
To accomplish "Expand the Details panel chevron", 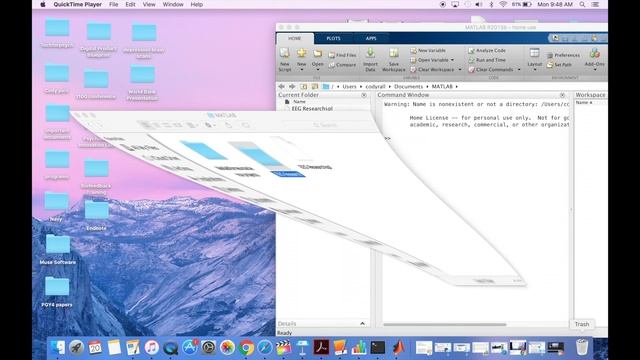I will click(x=362, y=324).
